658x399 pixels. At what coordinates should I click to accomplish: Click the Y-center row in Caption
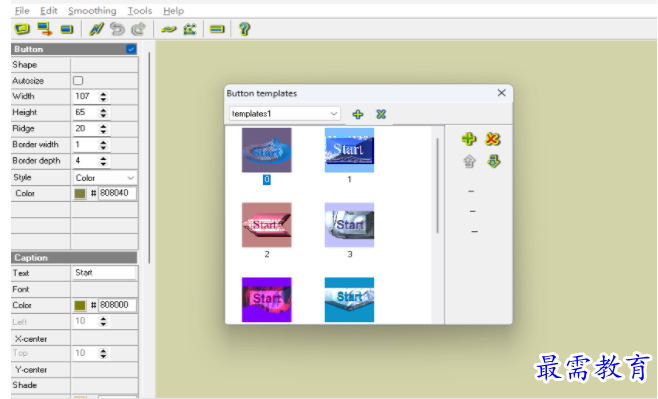click(x=75, y=370)
